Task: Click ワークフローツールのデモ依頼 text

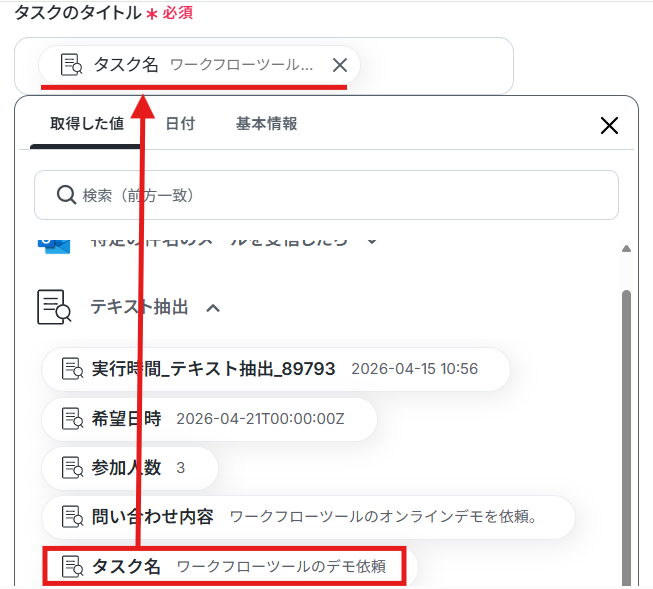Action: pos(282,567)
